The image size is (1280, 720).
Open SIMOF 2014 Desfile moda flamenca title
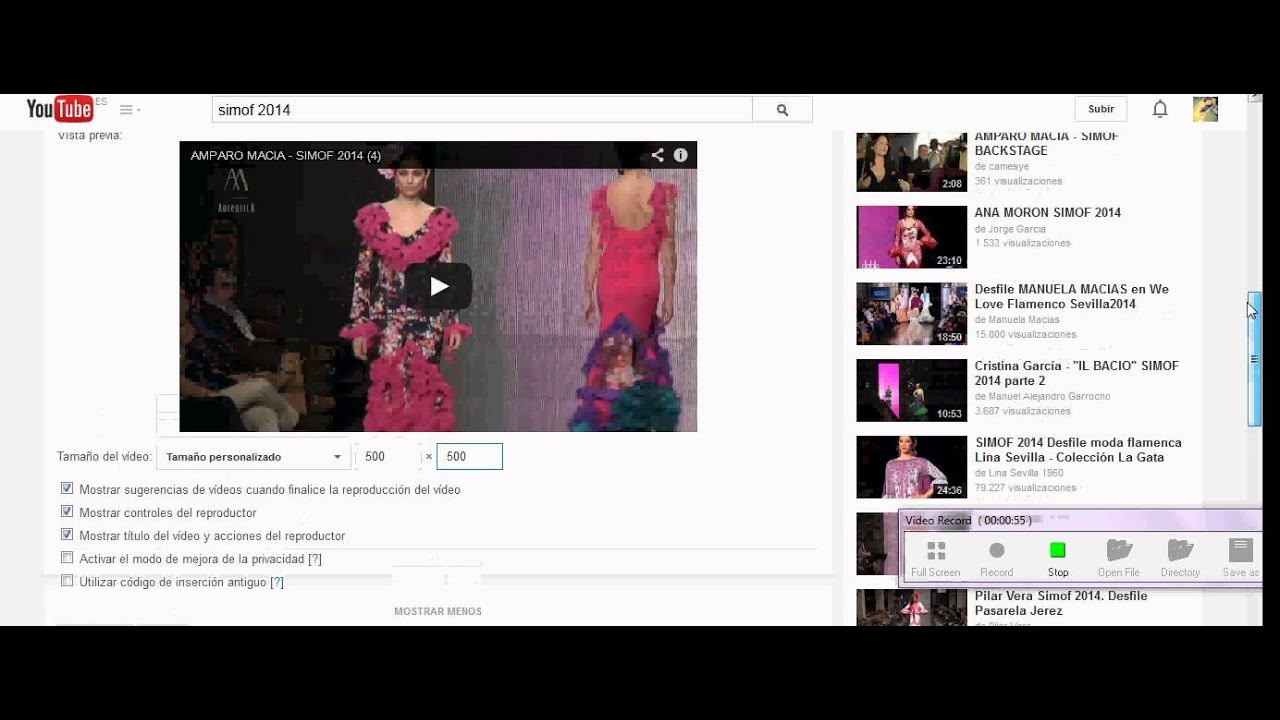coord(1078,450)
